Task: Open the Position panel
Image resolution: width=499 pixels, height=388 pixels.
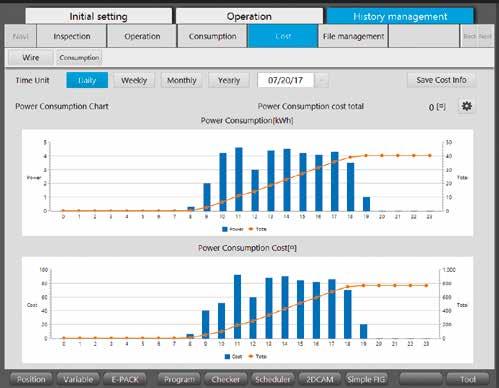Action: 31,379
